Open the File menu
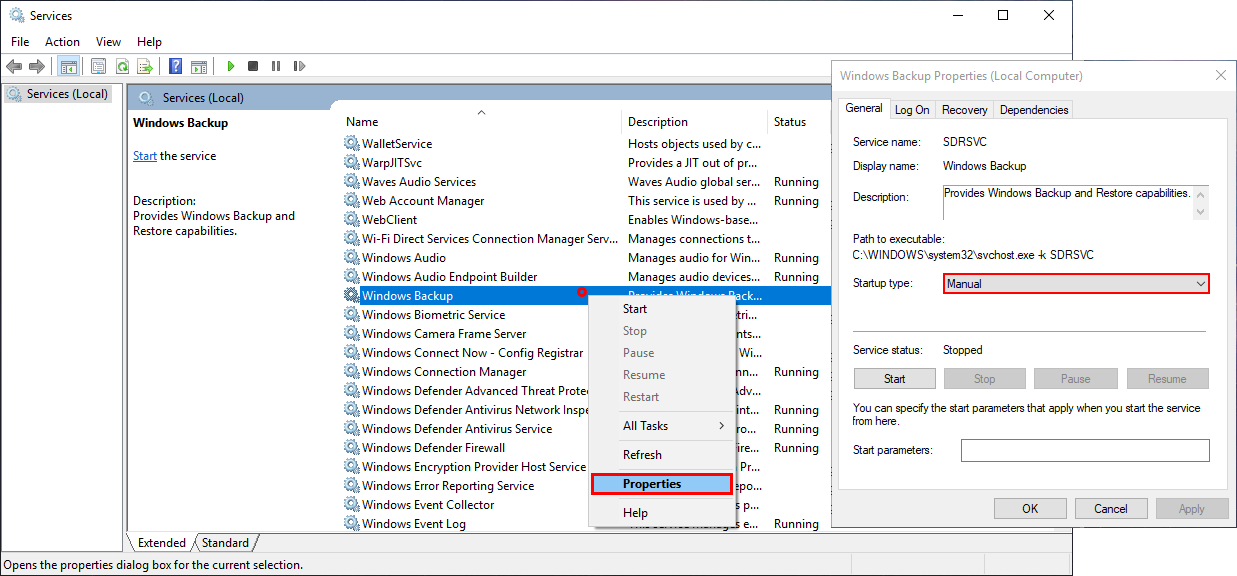Viewport: 1237px width, 576px height. (20, 42)
